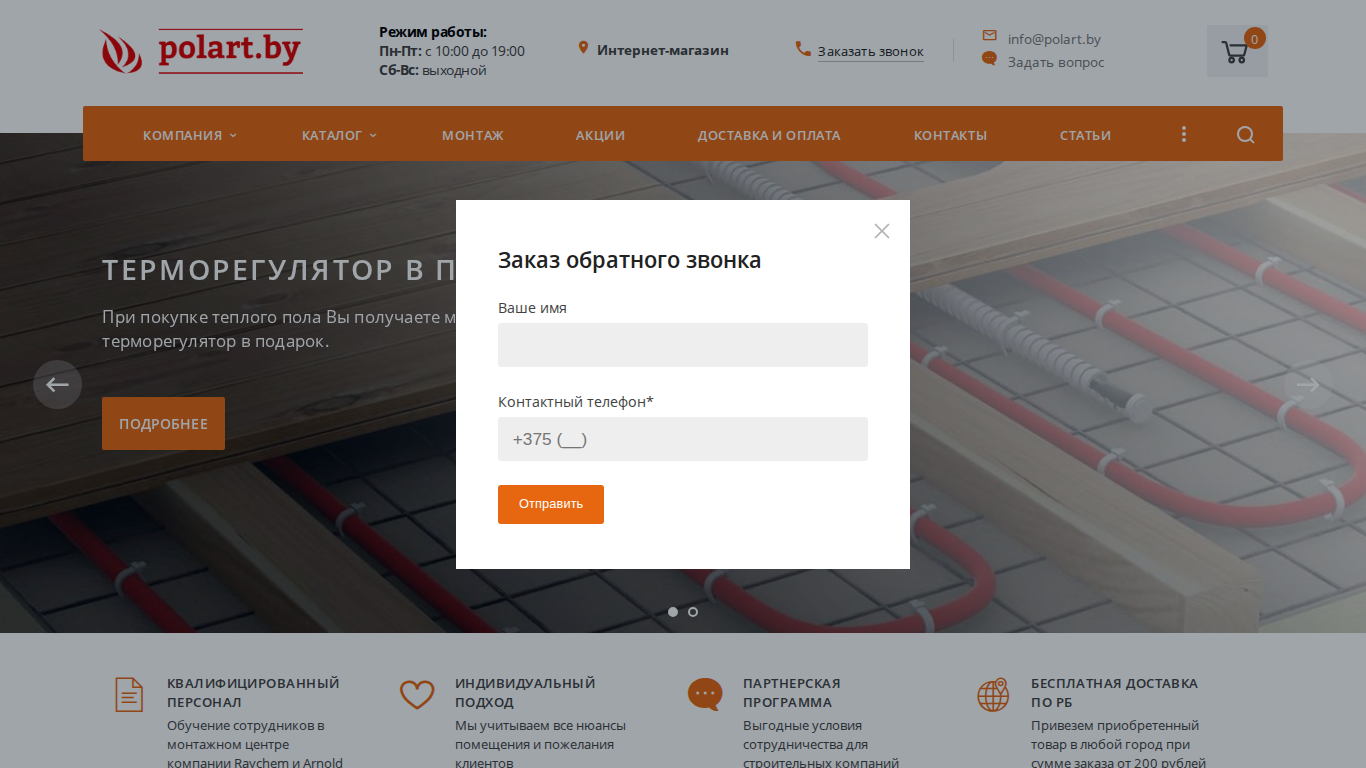Image resolution: width=1366 pixels, height=768 pixels.
Task: Click the Заказ обратного звонка title
Action: click(630, 260)
